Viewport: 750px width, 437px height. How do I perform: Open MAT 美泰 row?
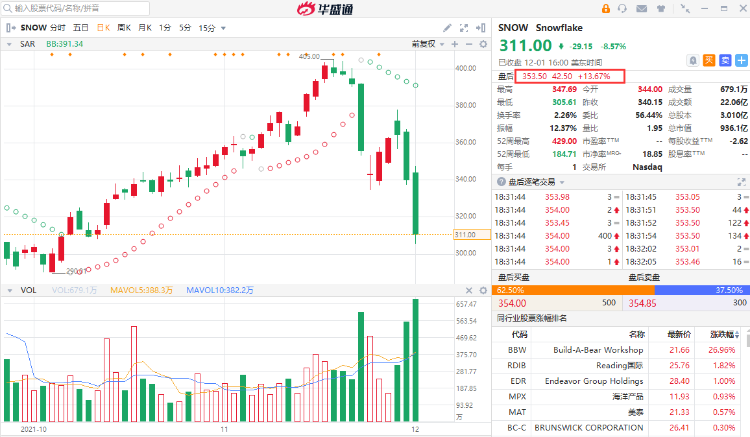(618, 412)
